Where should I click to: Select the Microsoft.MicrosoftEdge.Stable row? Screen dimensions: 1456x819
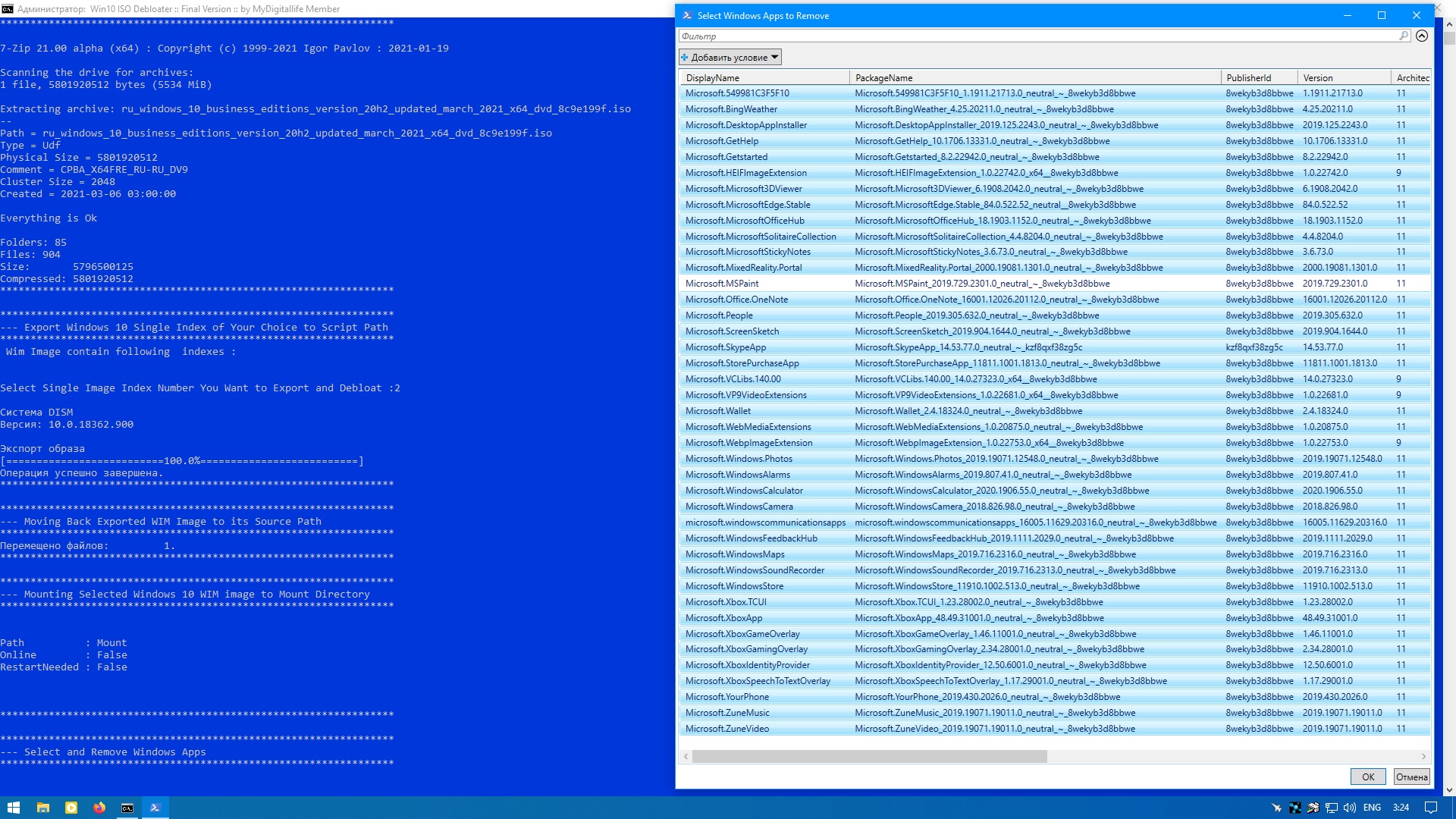[x=1055, y=205]
